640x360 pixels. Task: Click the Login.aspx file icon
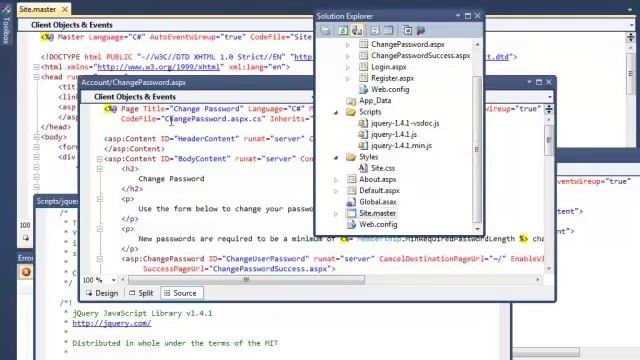363,67
